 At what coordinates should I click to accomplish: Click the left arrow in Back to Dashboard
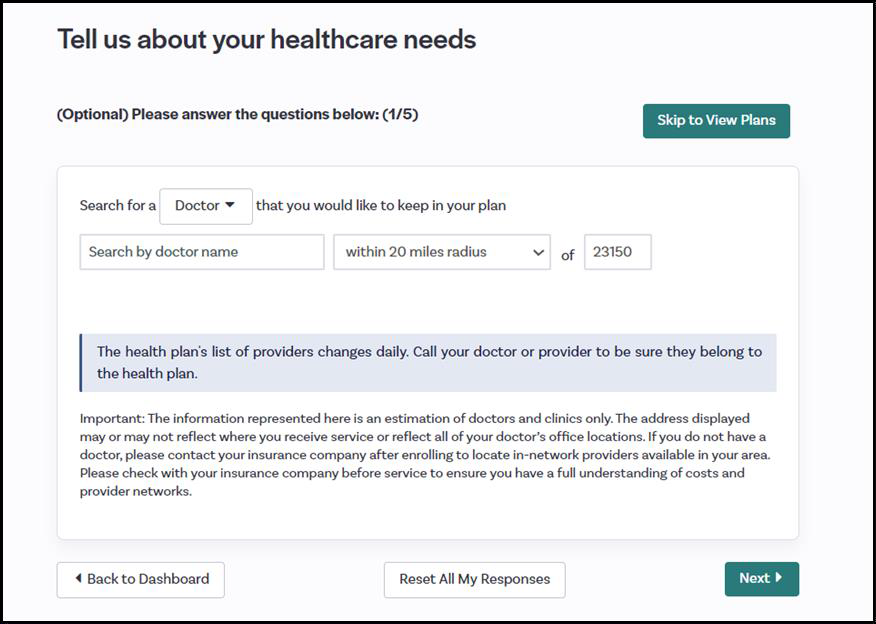[79, 579]
